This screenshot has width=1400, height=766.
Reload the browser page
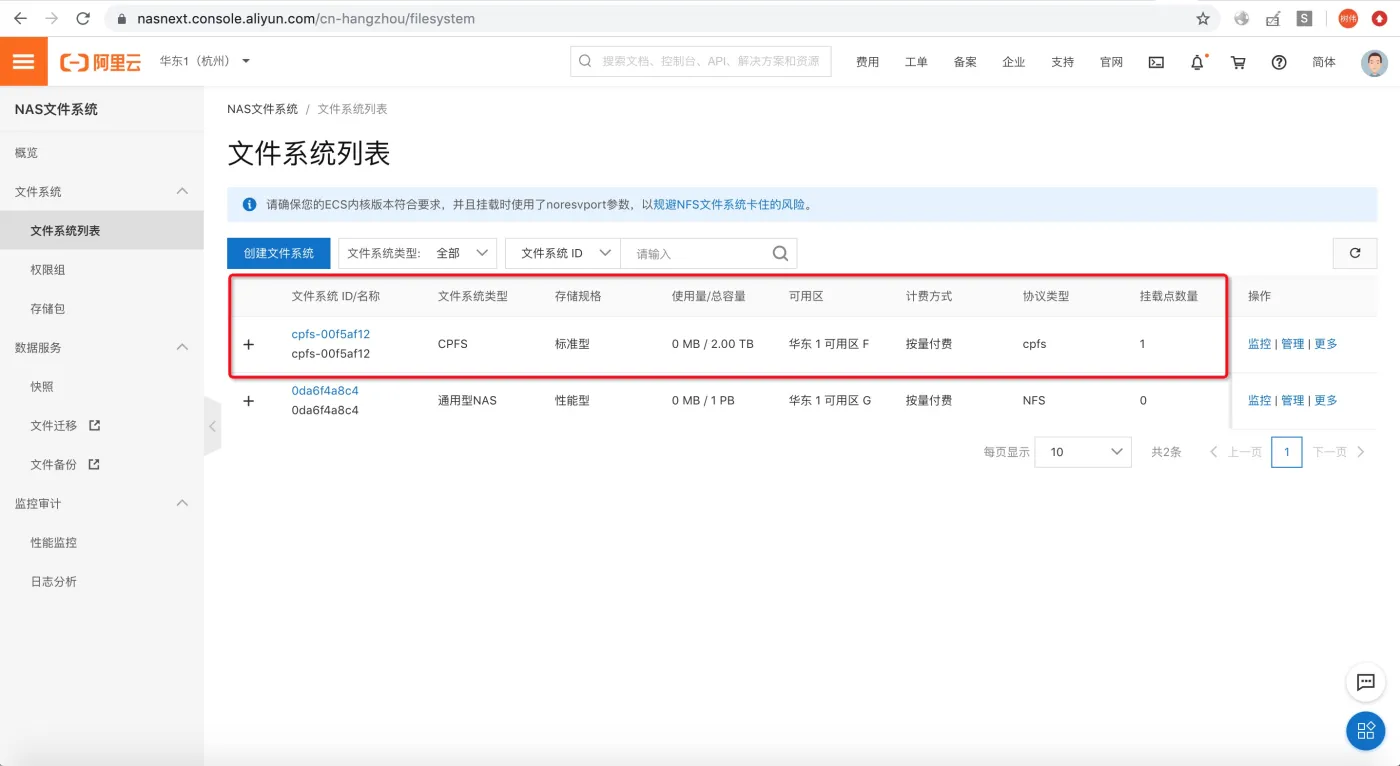[83, 18]
